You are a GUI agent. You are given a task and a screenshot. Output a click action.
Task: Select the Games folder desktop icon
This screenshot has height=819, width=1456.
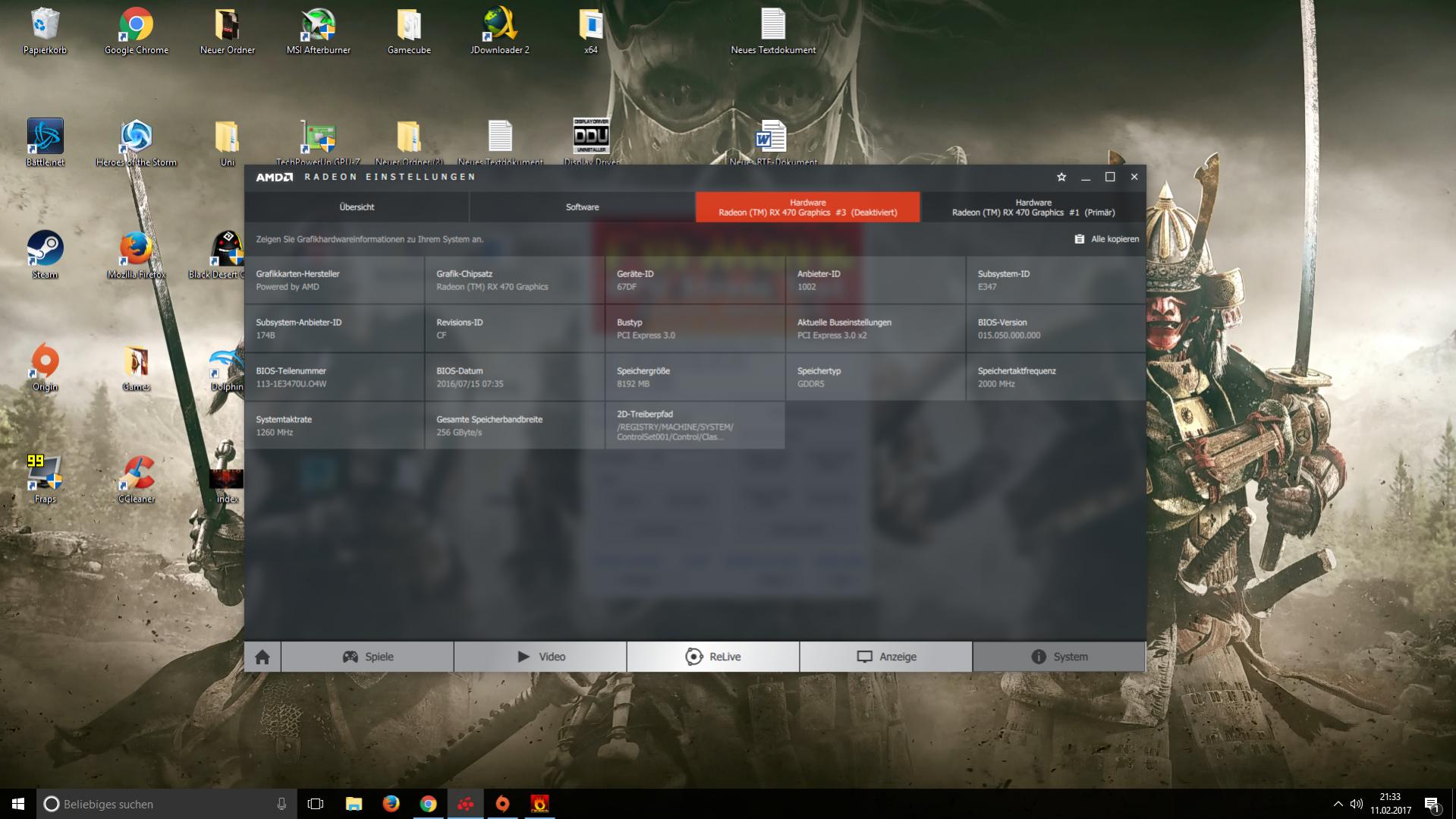click(136, 367)
